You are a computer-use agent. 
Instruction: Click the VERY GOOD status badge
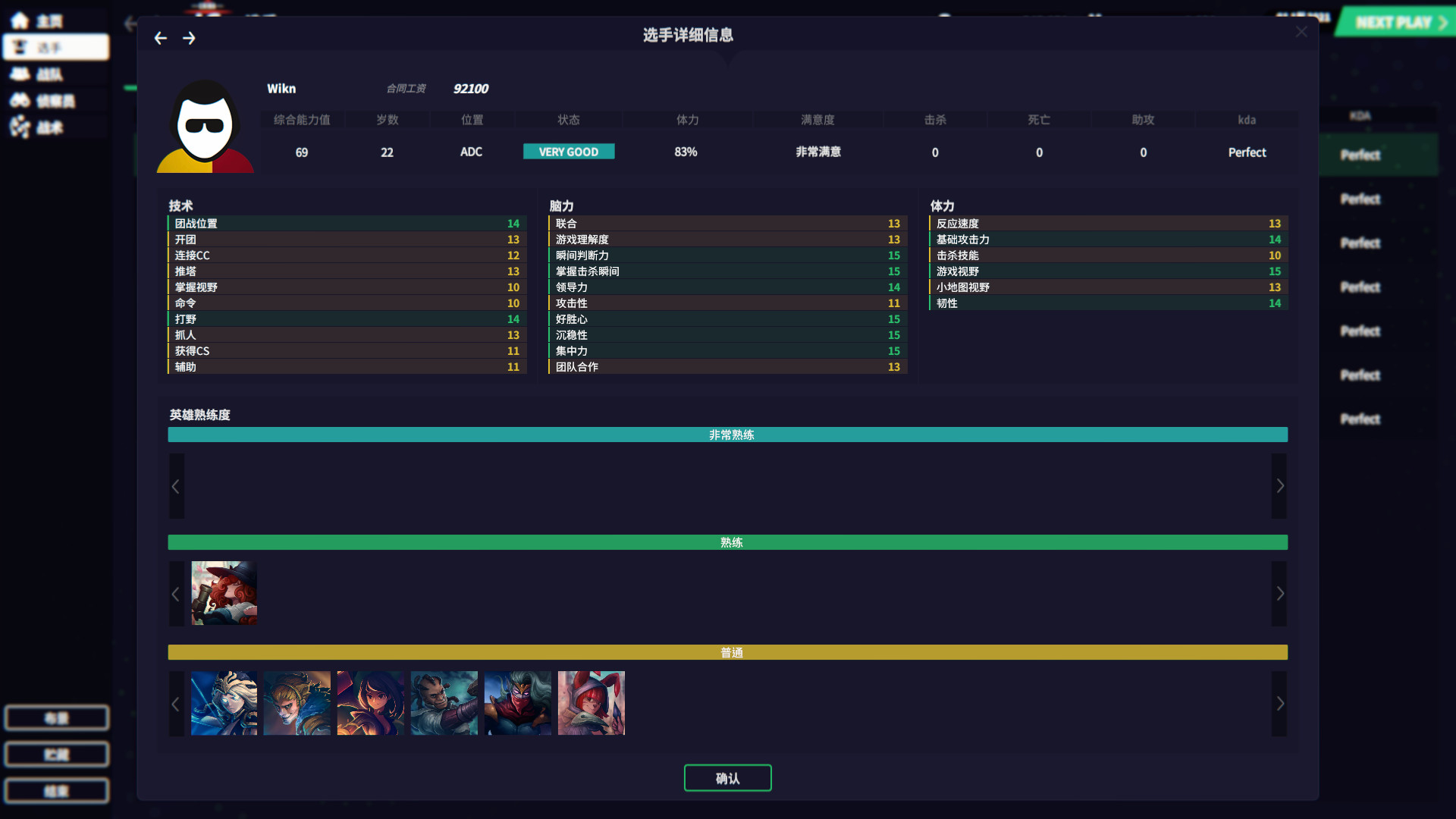click(x=569, y=151)
